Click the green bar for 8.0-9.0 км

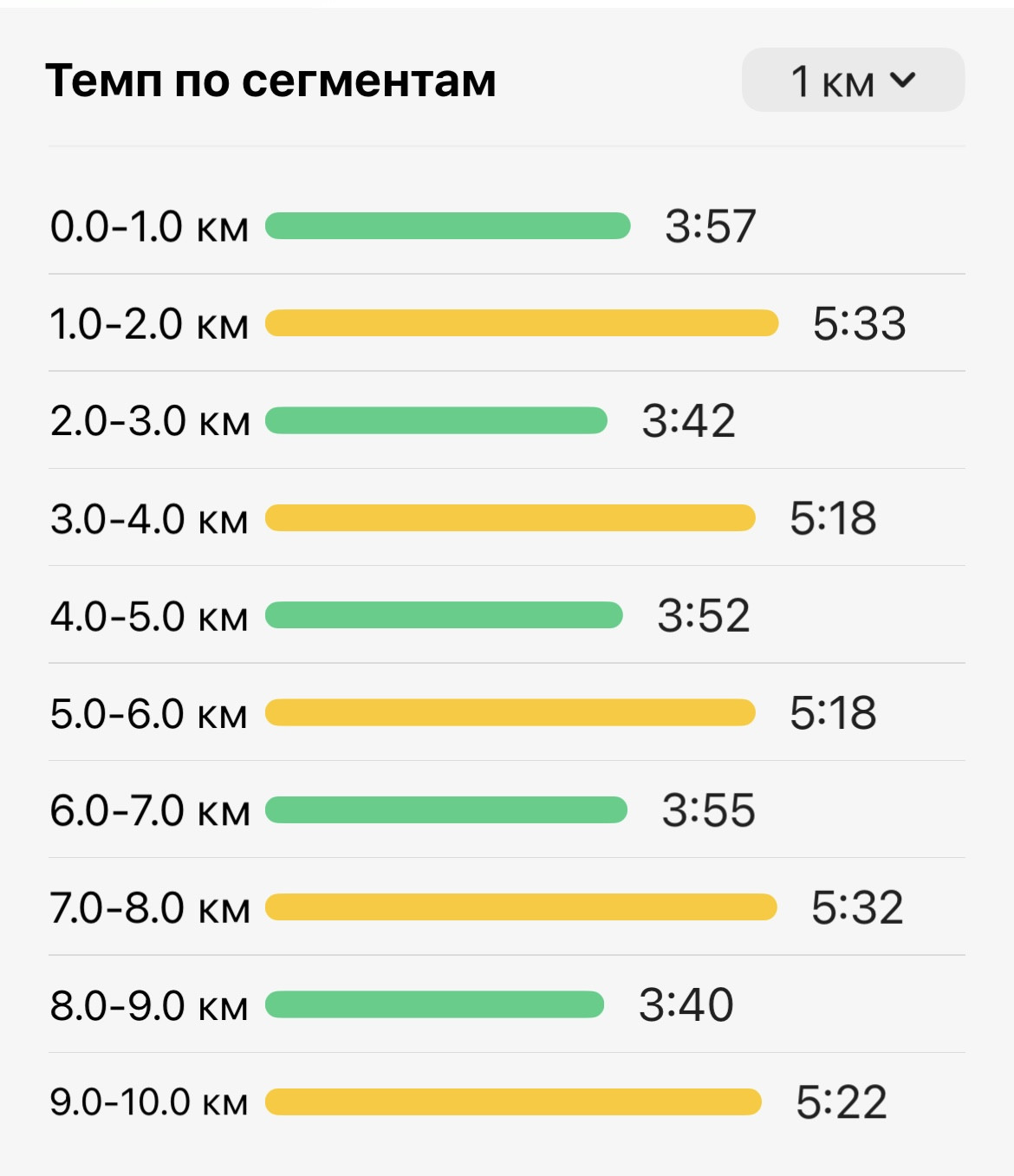434,1005
